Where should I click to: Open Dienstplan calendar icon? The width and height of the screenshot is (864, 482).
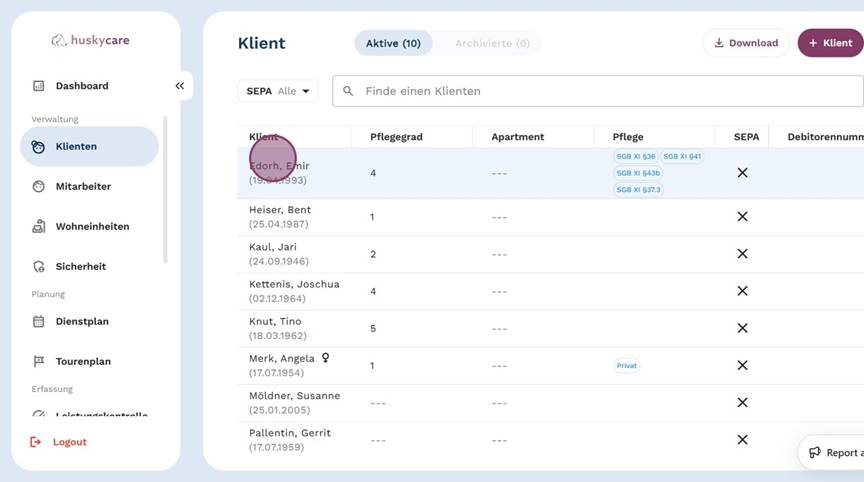[39, 322]
